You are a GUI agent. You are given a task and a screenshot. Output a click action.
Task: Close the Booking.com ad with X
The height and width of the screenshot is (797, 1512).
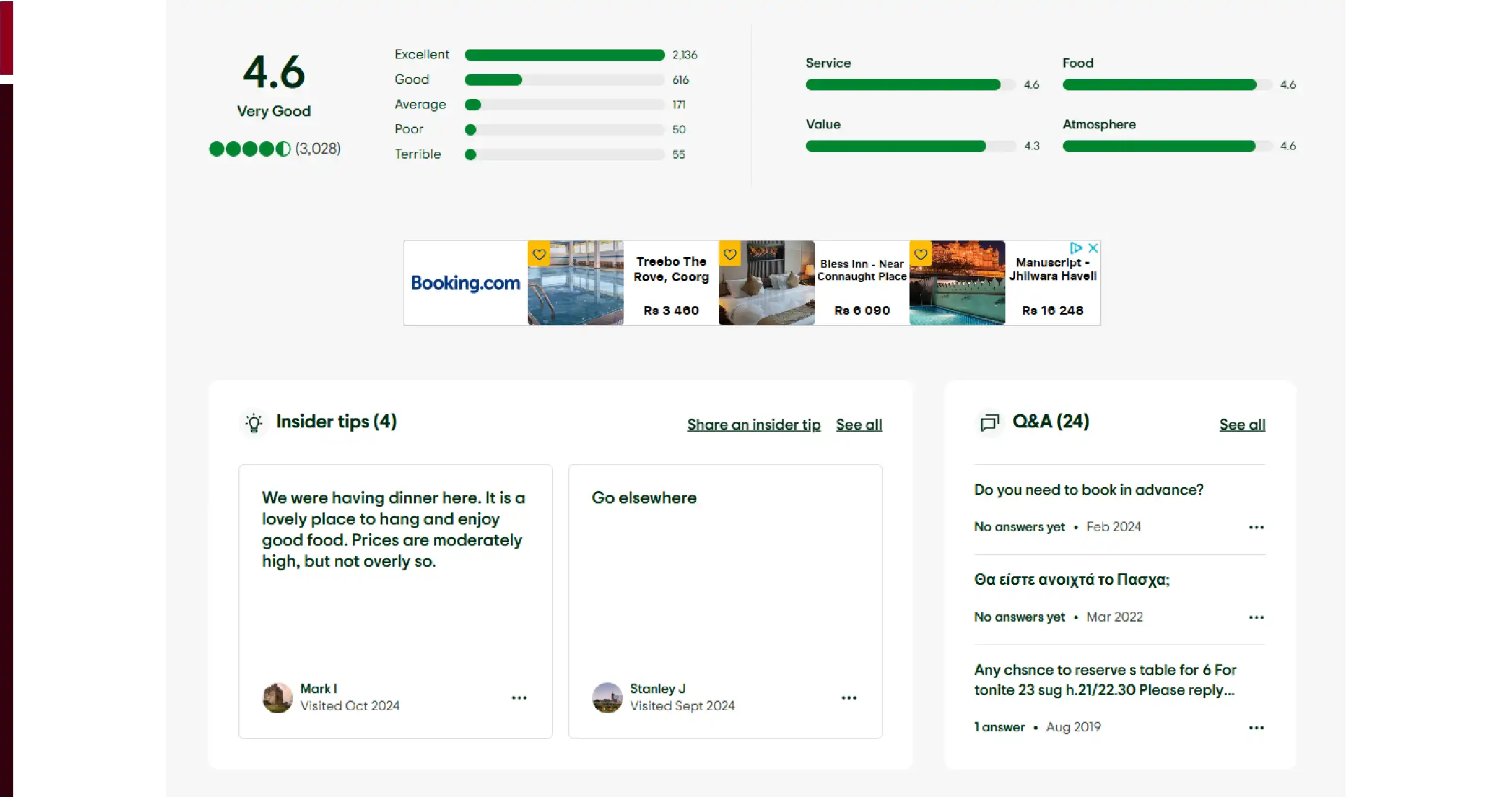(1093, 248)
